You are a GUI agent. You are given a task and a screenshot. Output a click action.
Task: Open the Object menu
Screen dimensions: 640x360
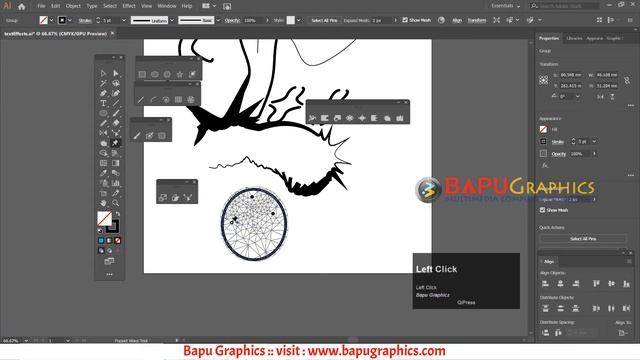point(73,6)
